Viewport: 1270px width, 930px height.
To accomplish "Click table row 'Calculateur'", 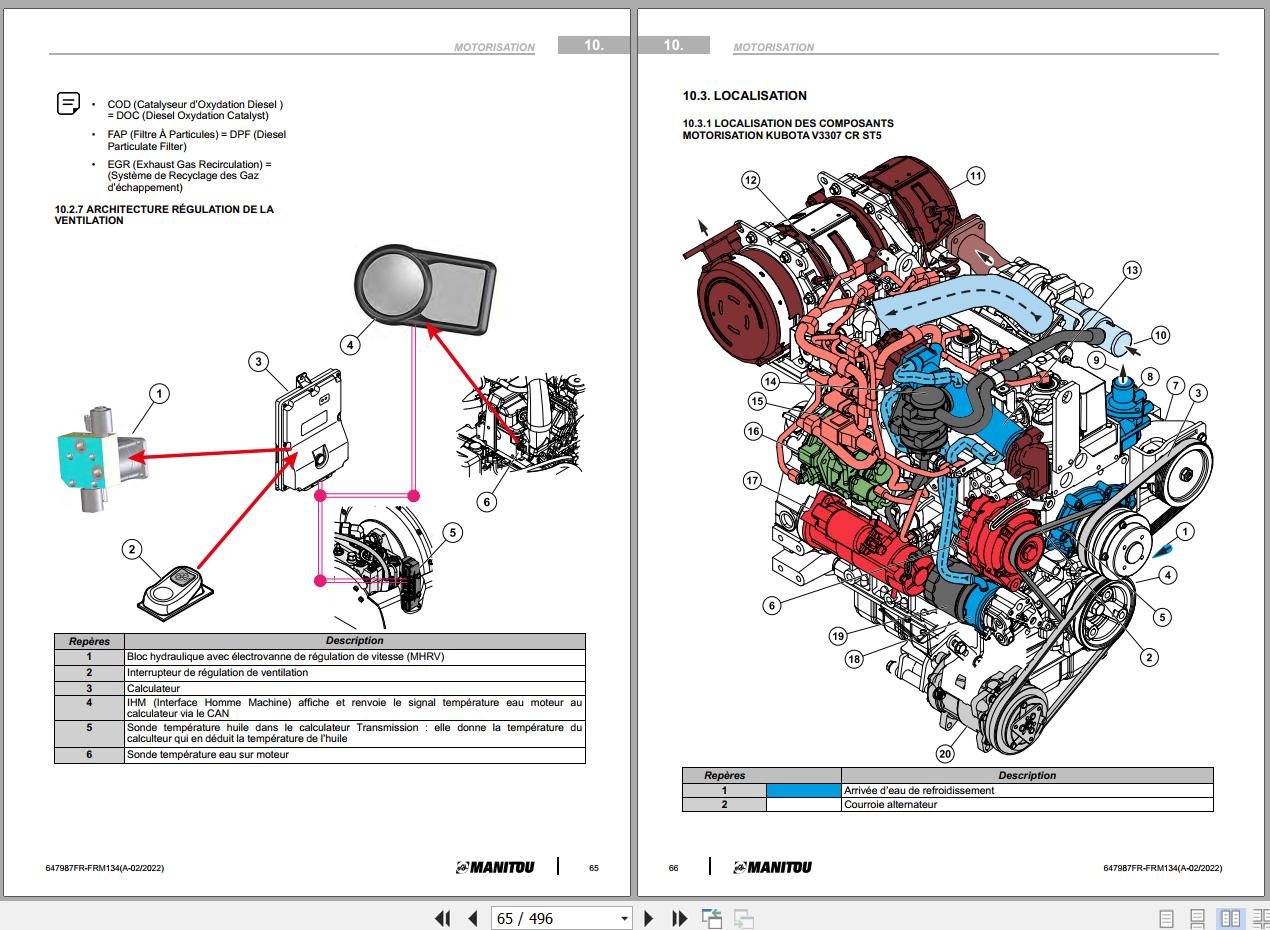I will [x=319, y=688].
